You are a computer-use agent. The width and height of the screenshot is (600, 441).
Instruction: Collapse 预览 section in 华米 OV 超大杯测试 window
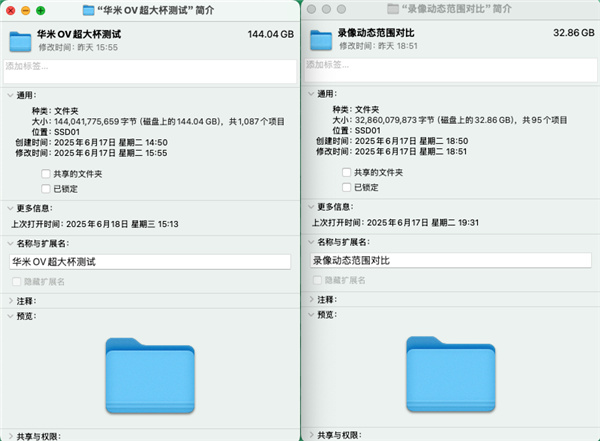[x=10, y=316]
